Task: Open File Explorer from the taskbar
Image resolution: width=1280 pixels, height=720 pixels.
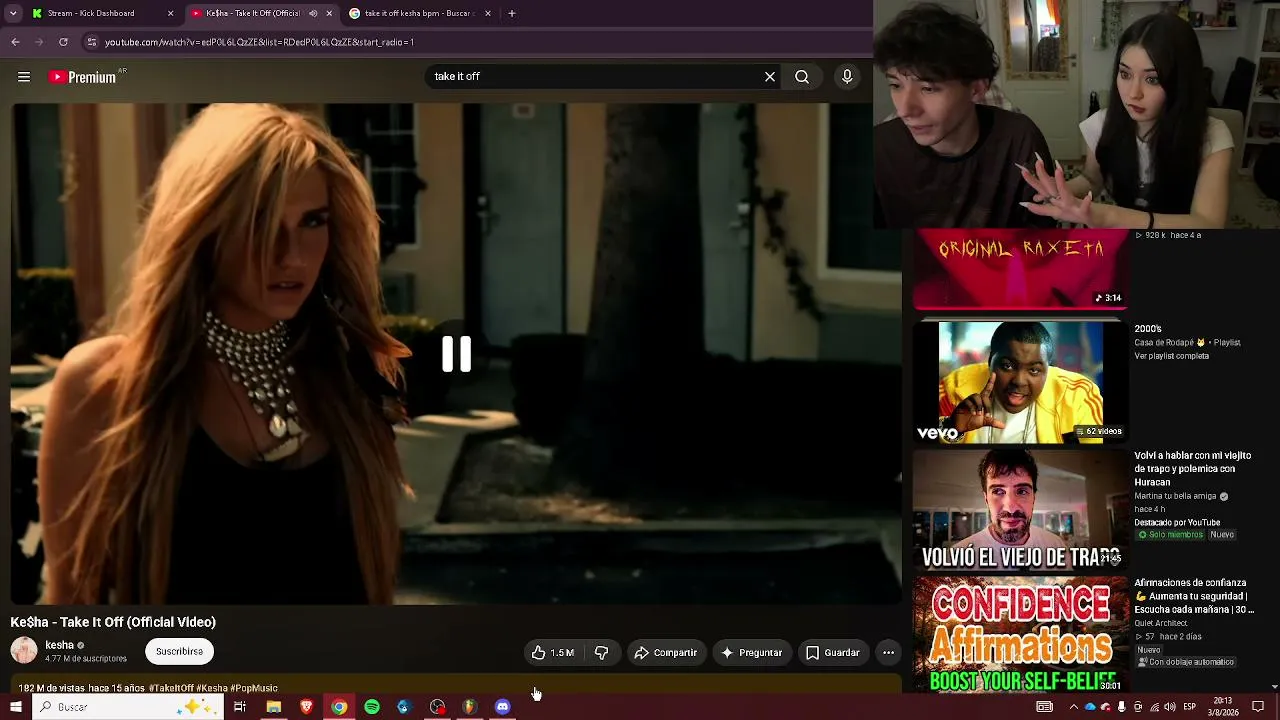Action: (x=273, y=707)
